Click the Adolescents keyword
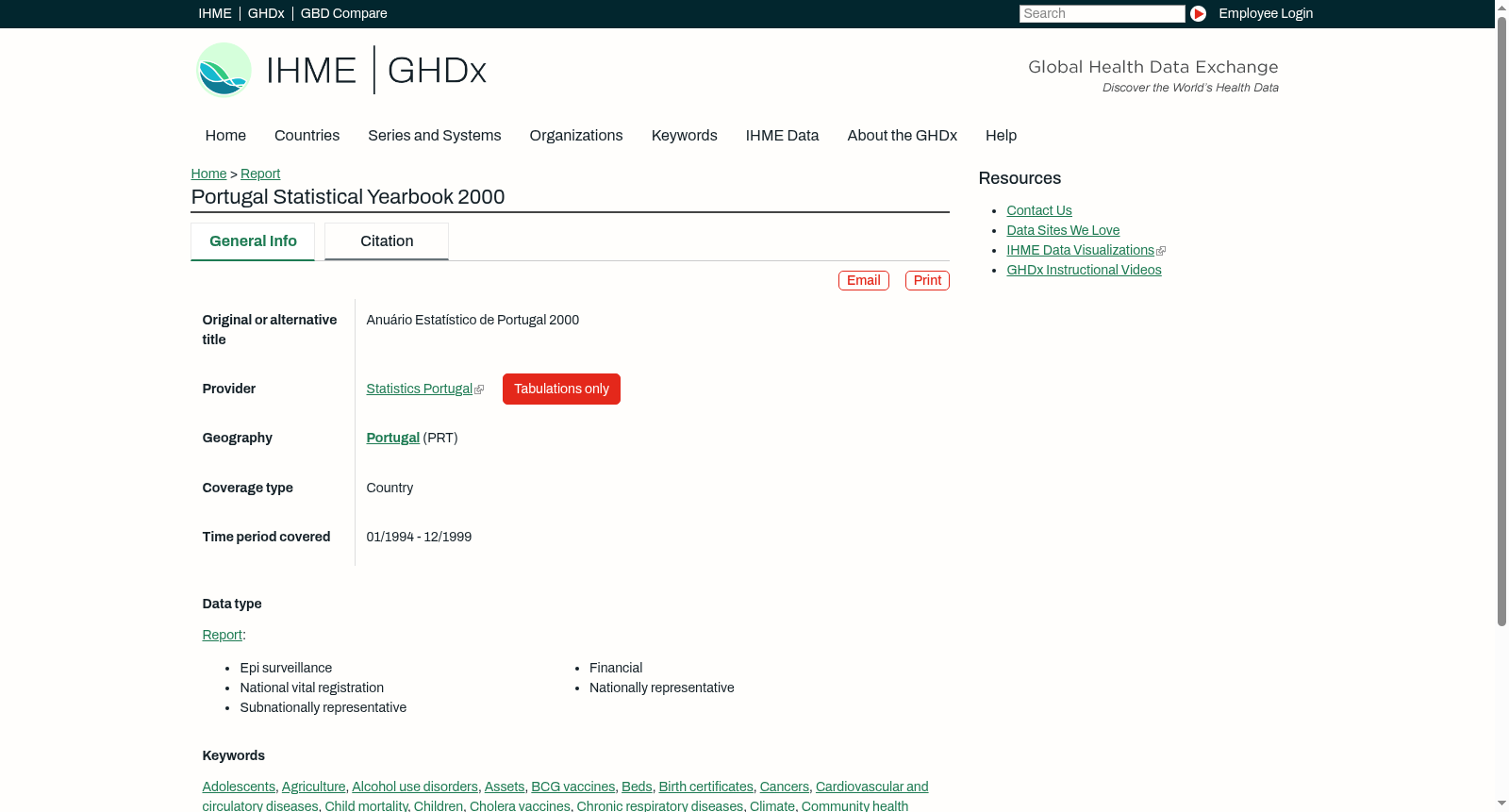The height and width of the screenshot is (812, 1509). pyautogui.click(x=239, y=787)
